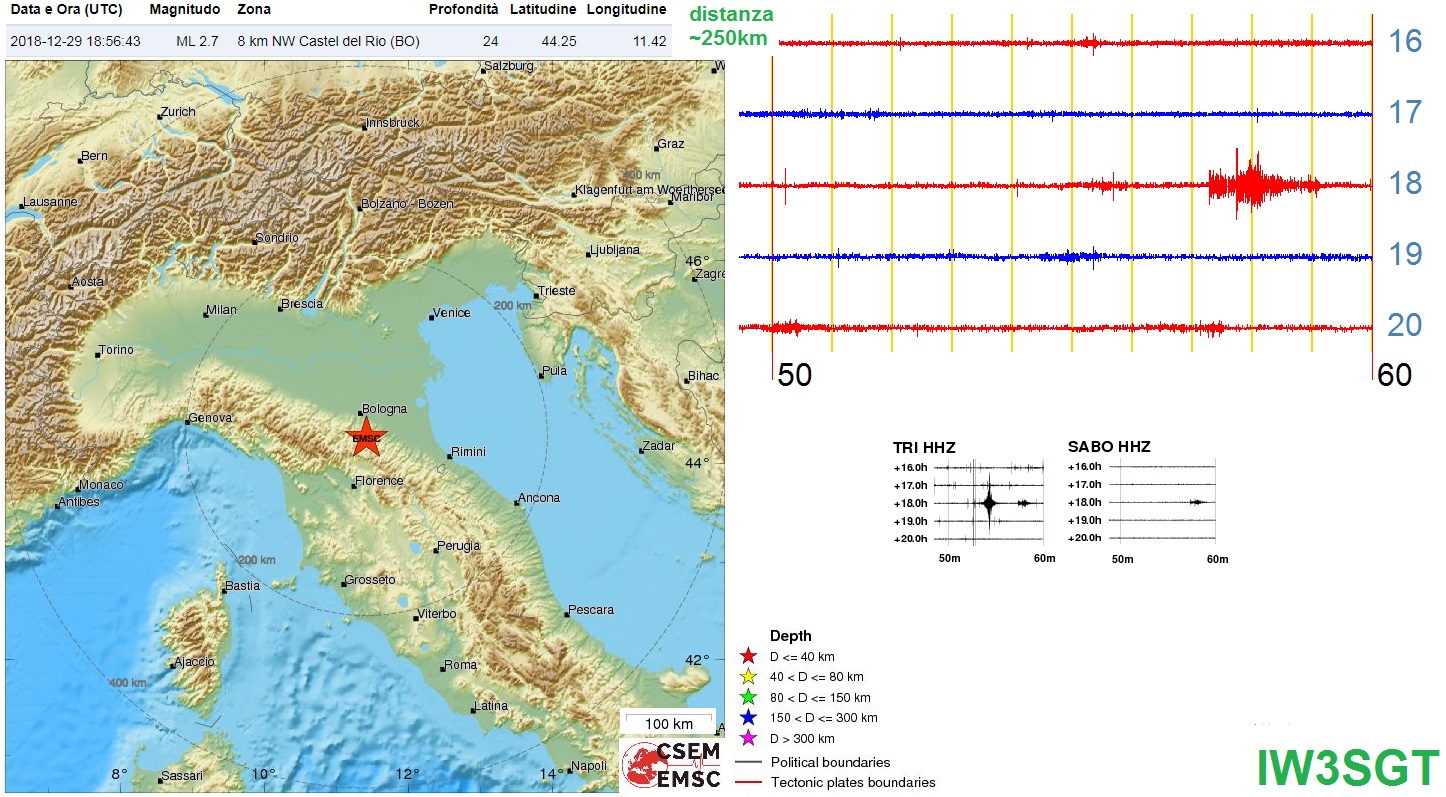This screenshot has height=797, width=1446.
Task: Click the magenta star for D > 300 km
Action: click(746, 739)
